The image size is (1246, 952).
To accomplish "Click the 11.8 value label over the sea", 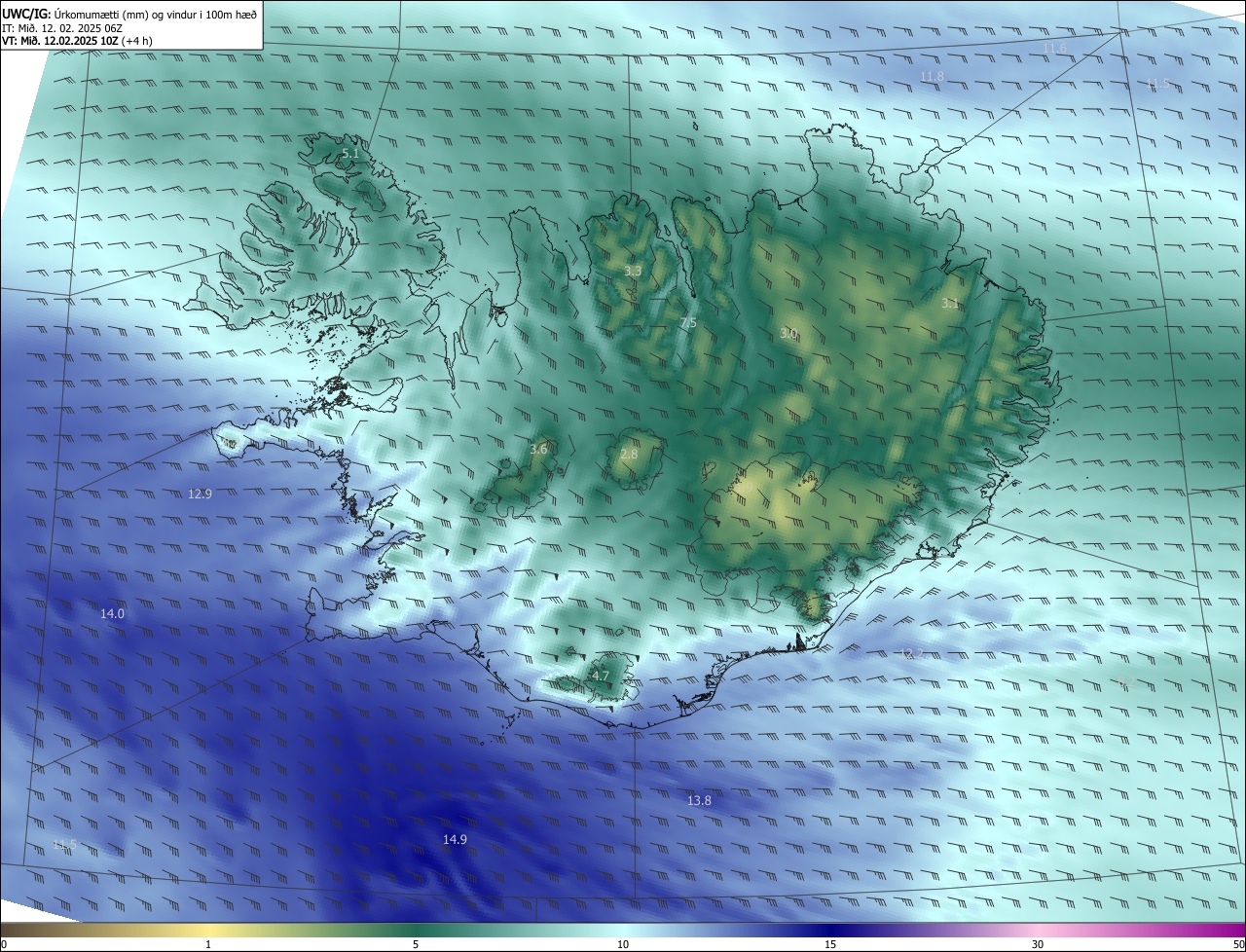I will pos(933,76).
